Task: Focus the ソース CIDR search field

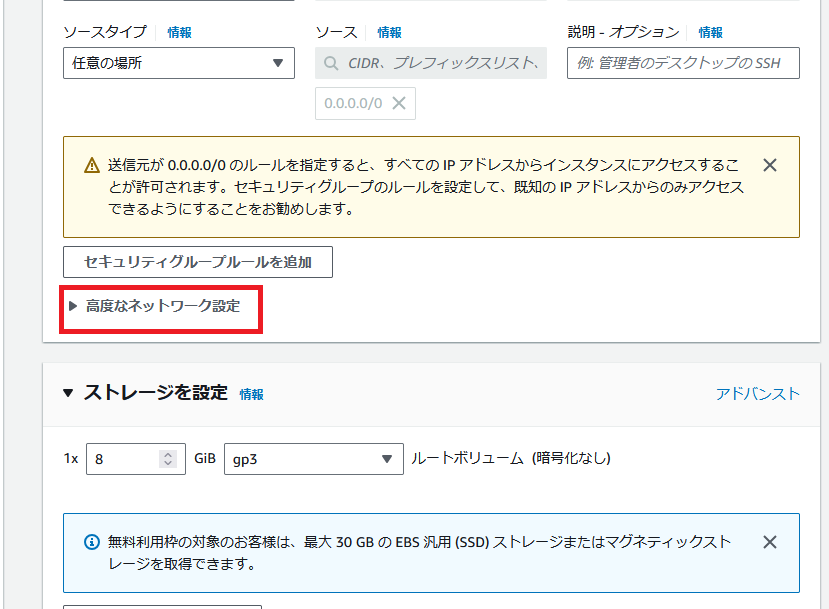Action: [431, 63]
